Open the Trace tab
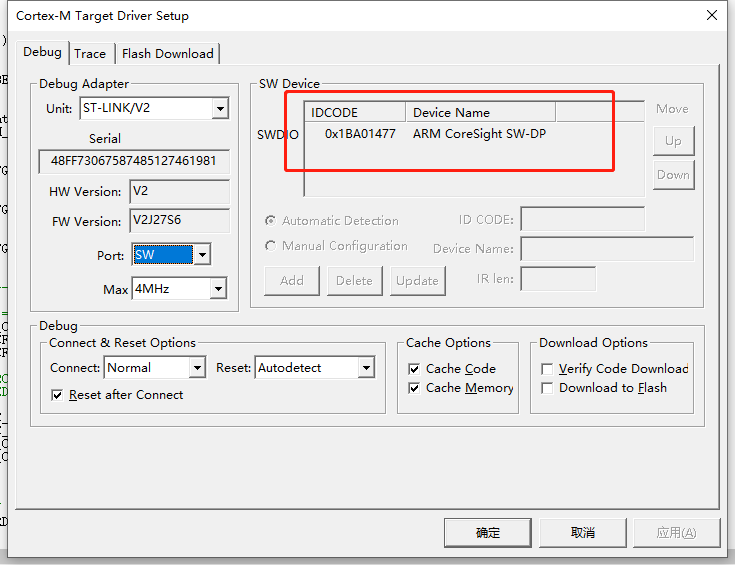 pos(90,54)
